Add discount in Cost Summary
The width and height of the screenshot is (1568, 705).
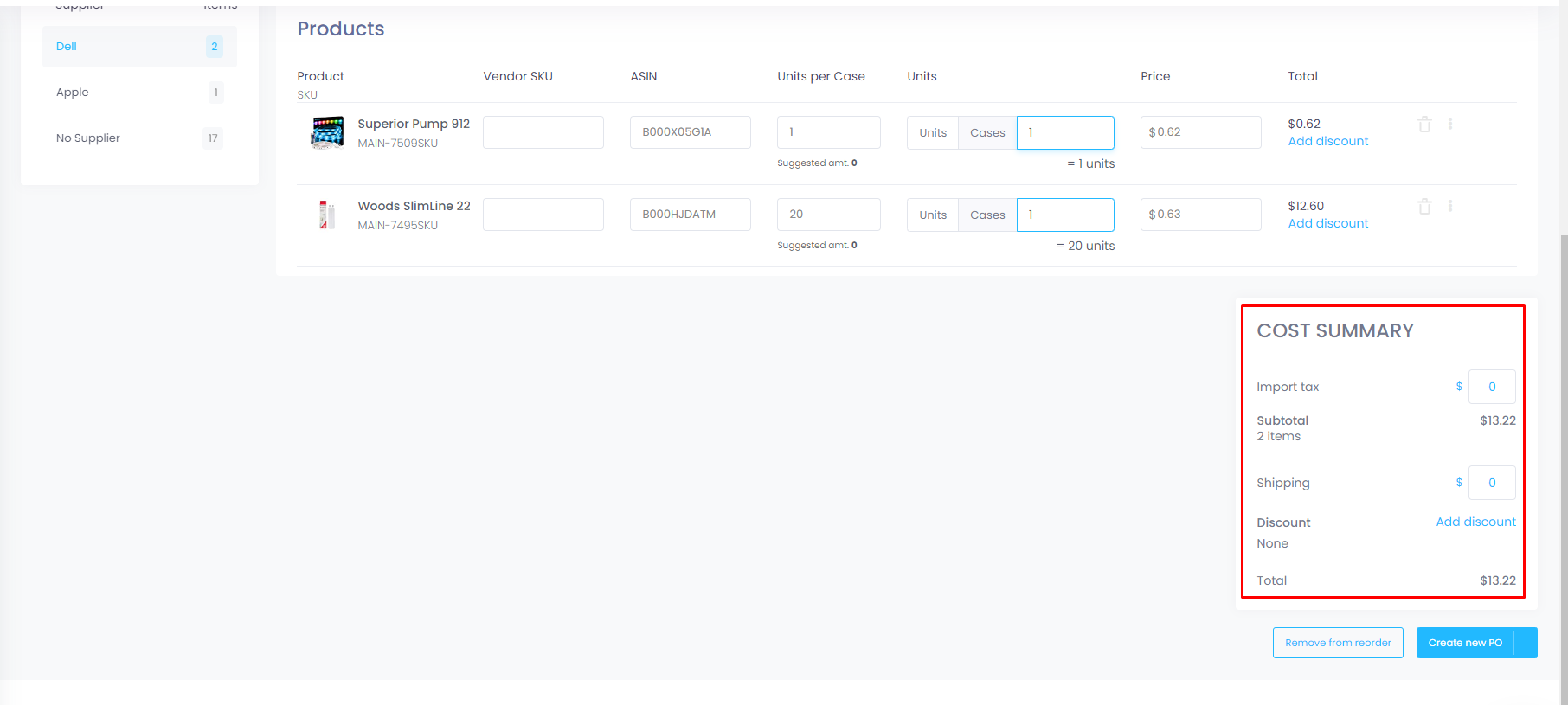(x=1475, y=522)
